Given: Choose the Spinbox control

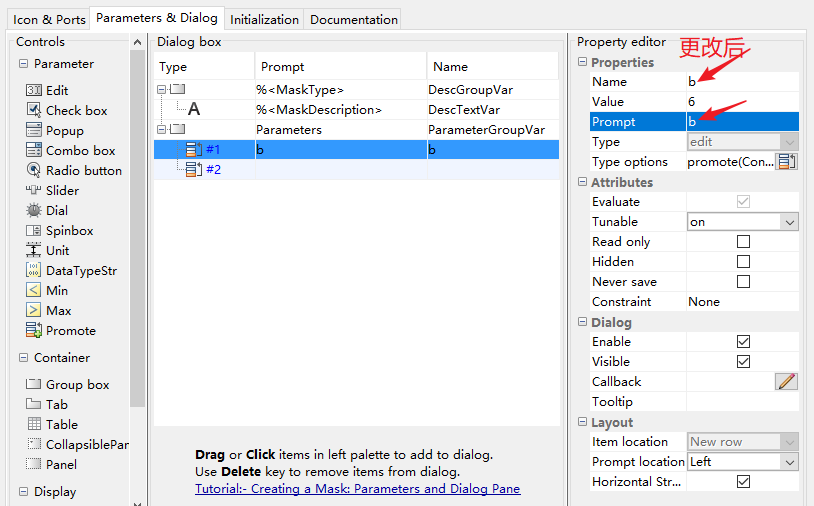Looking at the screenshot, I should tap(60, 230).
